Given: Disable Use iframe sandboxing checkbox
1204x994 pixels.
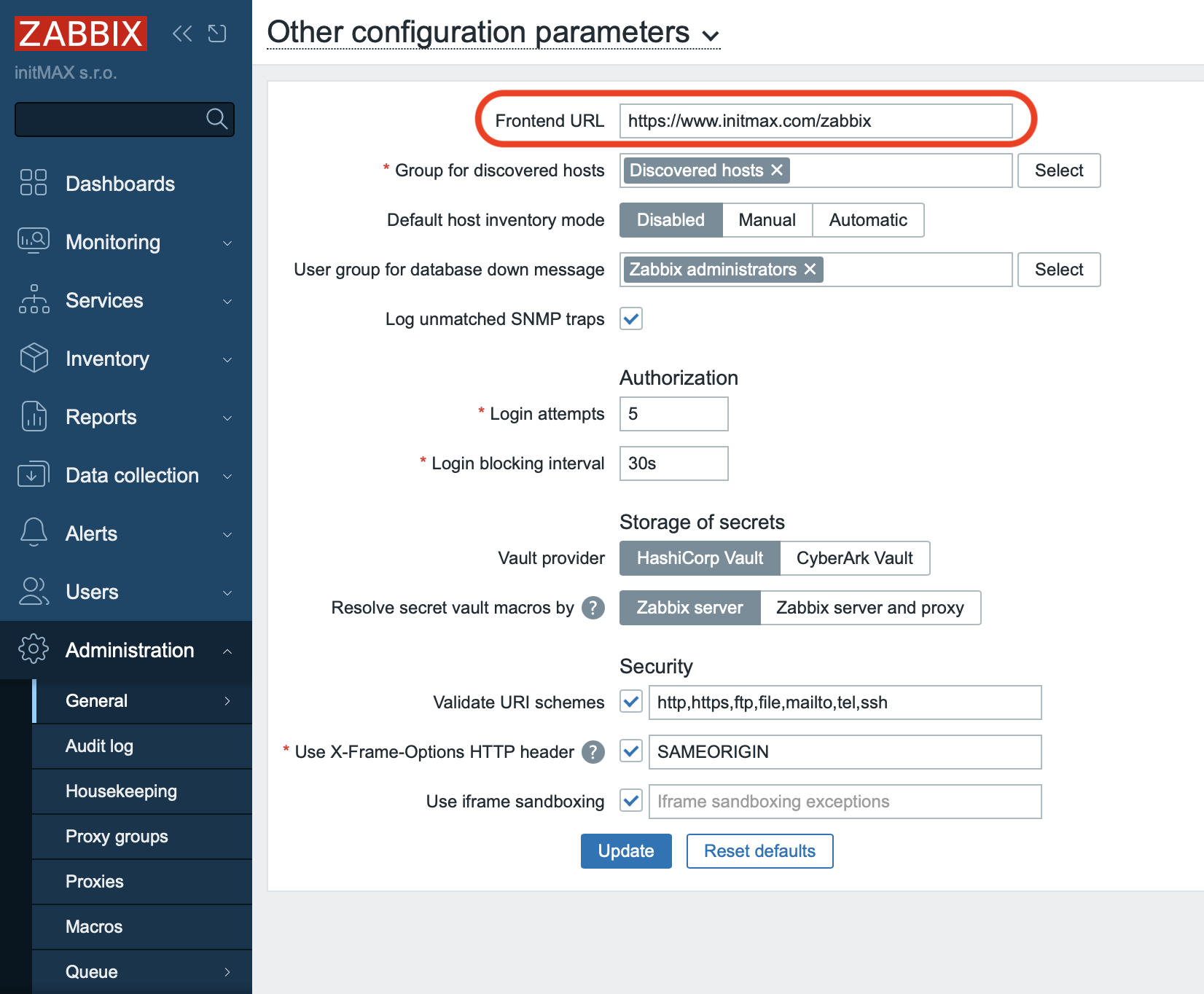Looking at the screenshot, I should click(x=631, y=802).
